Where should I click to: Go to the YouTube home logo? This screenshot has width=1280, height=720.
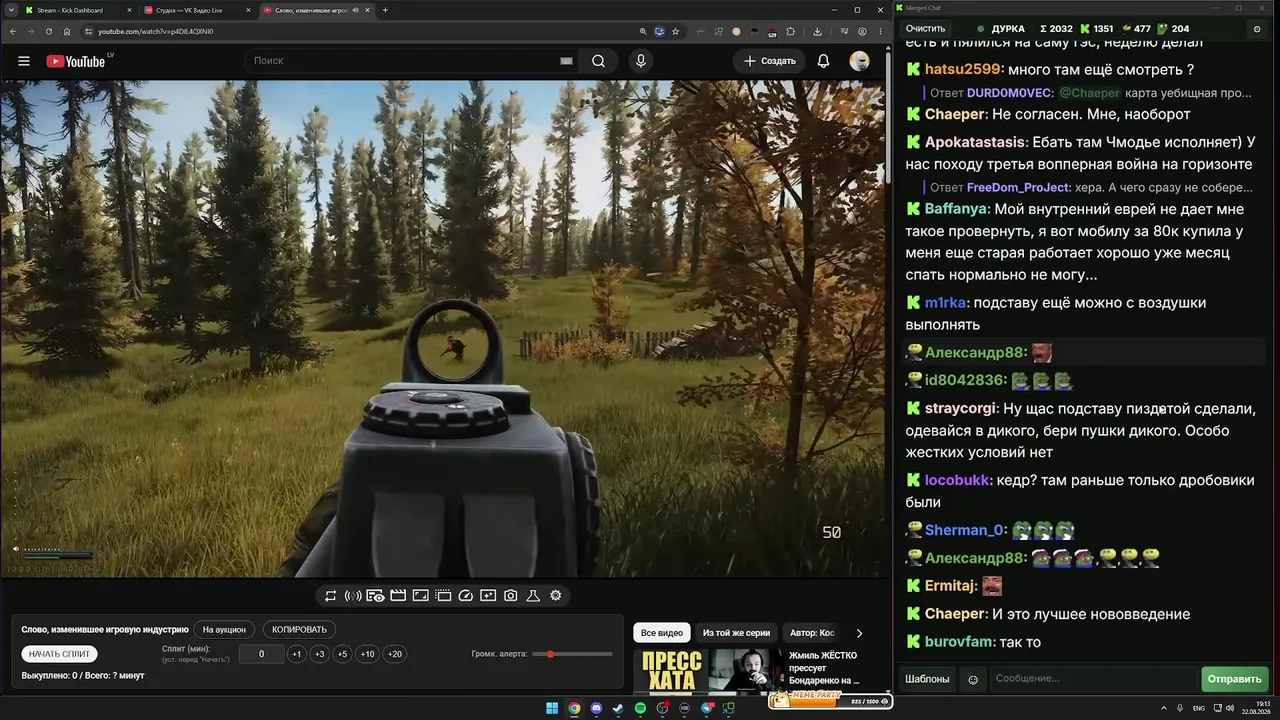[76, 61]
